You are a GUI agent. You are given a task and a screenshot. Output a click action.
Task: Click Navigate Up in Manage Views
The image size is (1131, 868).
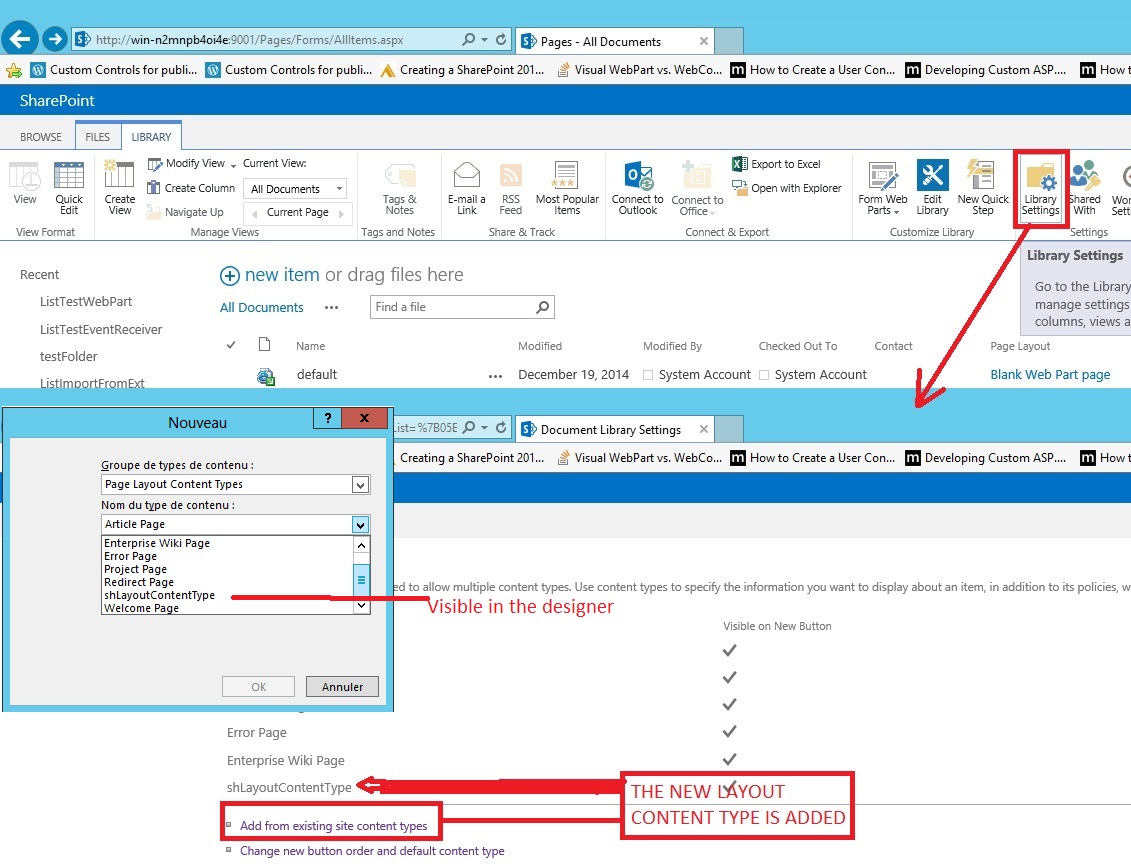[x=185, y=212]
